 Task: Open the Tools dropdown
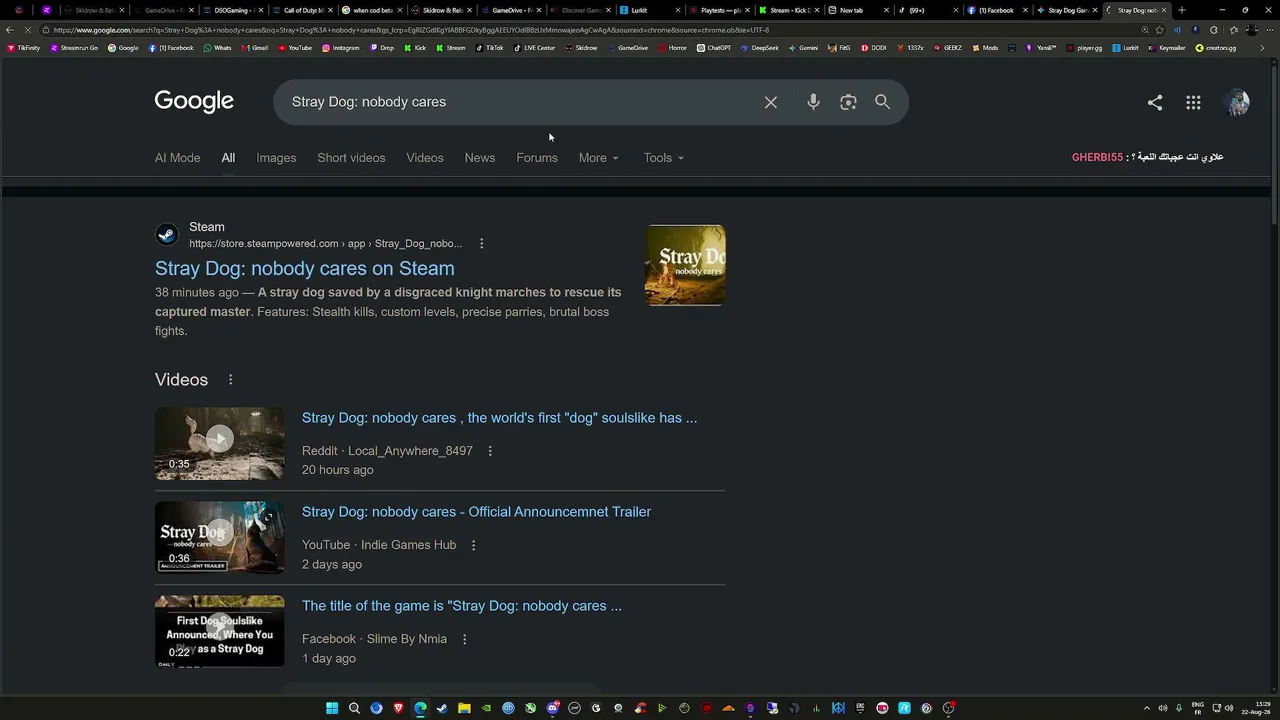coord(664,158)
